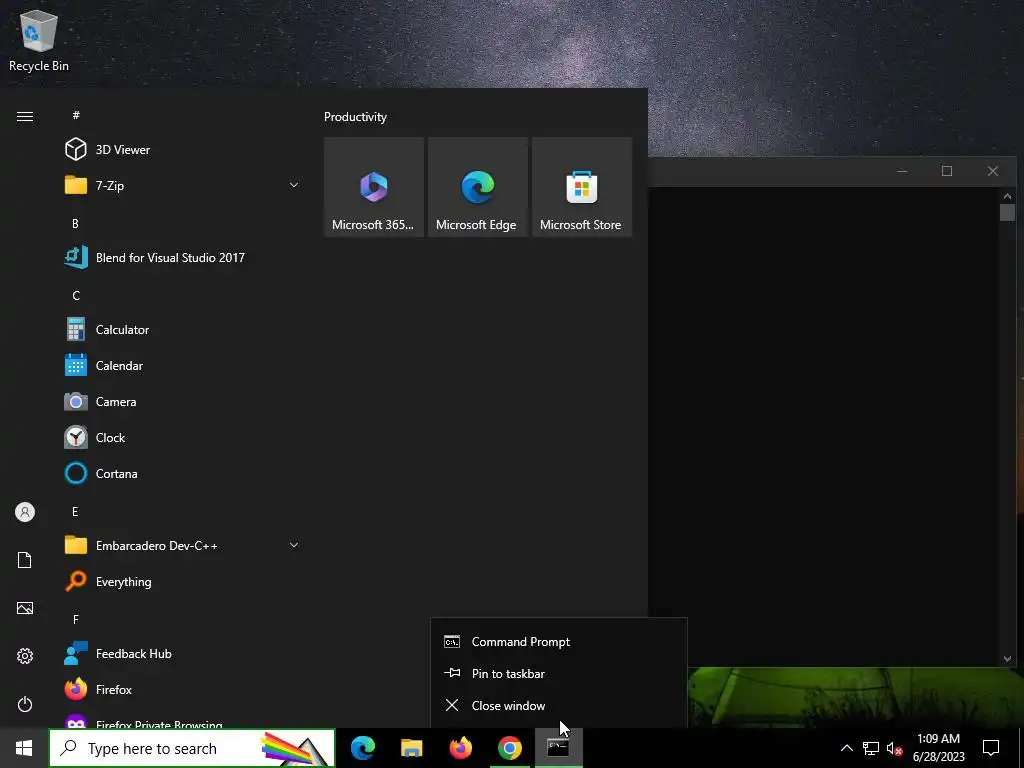Open the Microsoft Store tile

[x=582, y=187]
